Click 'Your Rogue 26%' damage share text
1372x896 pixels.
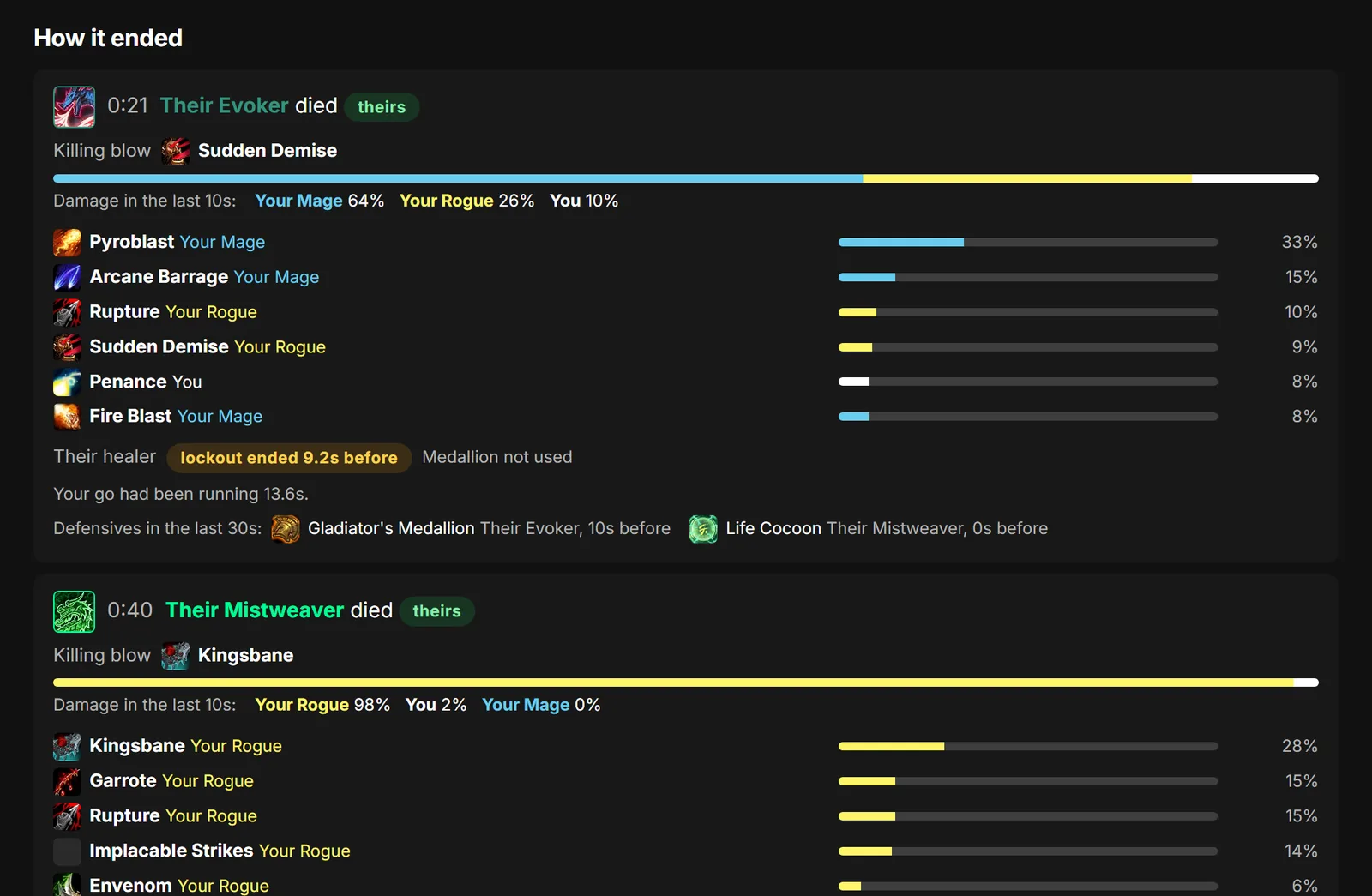(x=466, y=201)
